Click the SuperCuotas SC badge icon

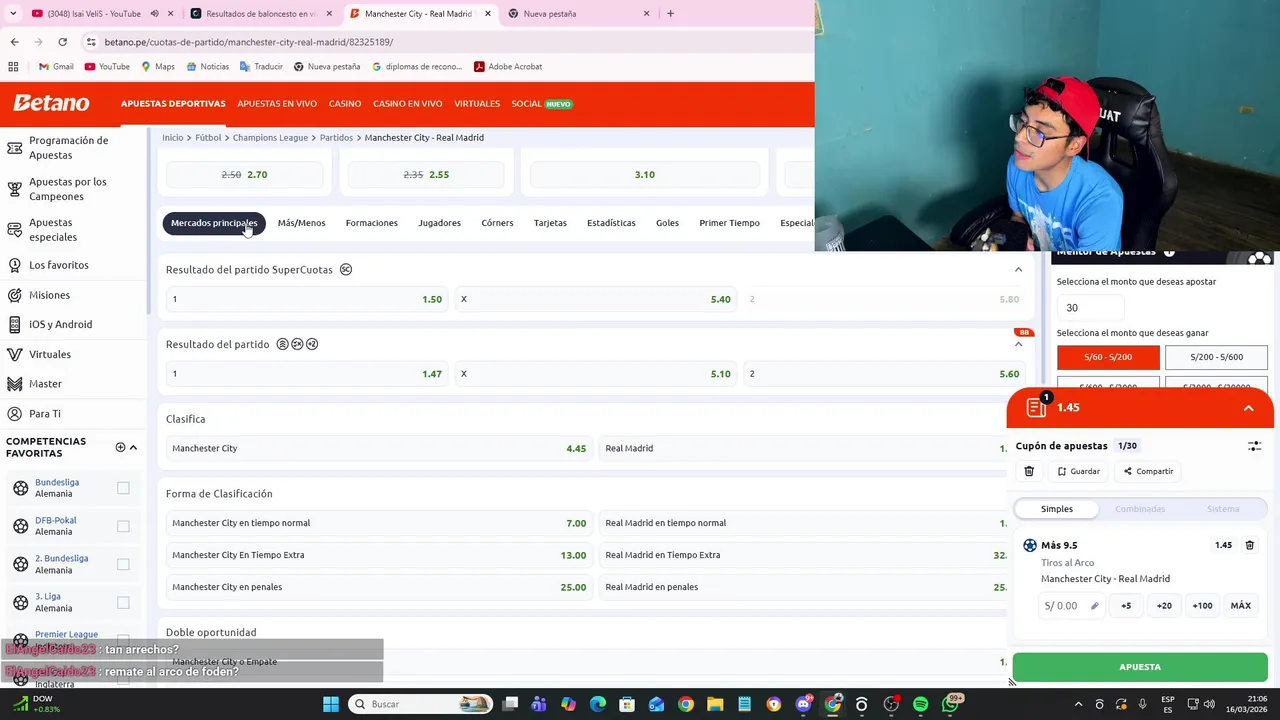[x=346, y=270]
